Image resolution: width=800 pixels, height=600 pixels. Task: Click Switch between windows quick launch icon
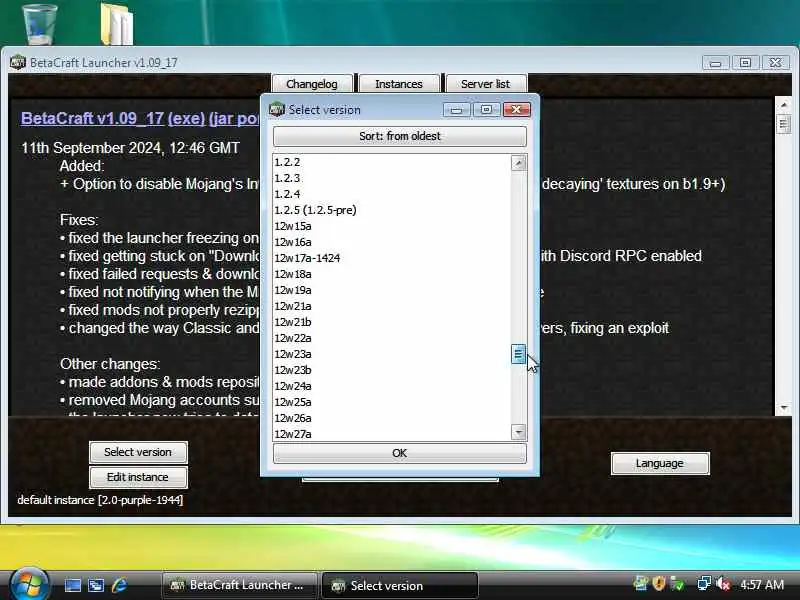(x=96, y=585)
